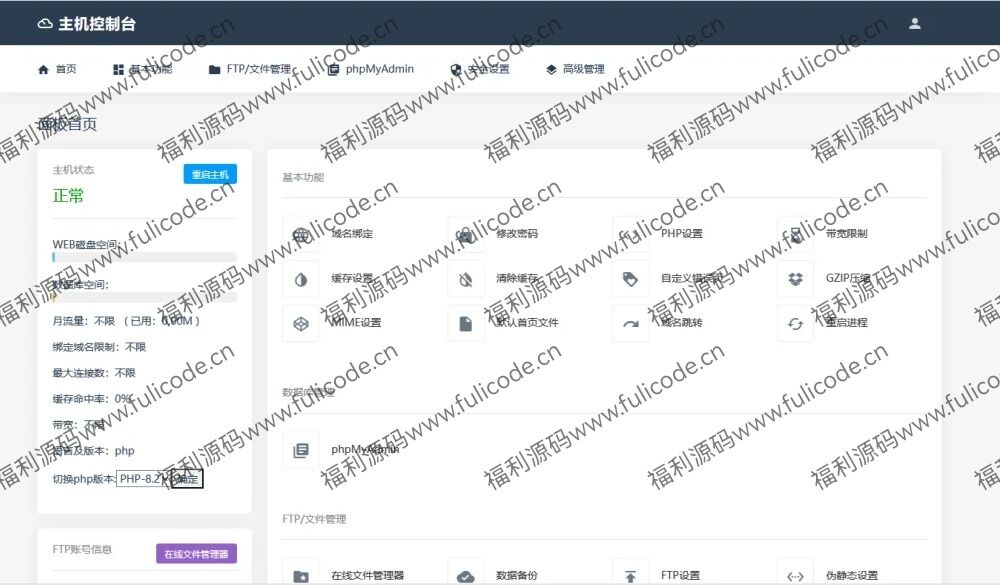
Task: Click the 重启进程 refresh icon
Action: (795, 324)
